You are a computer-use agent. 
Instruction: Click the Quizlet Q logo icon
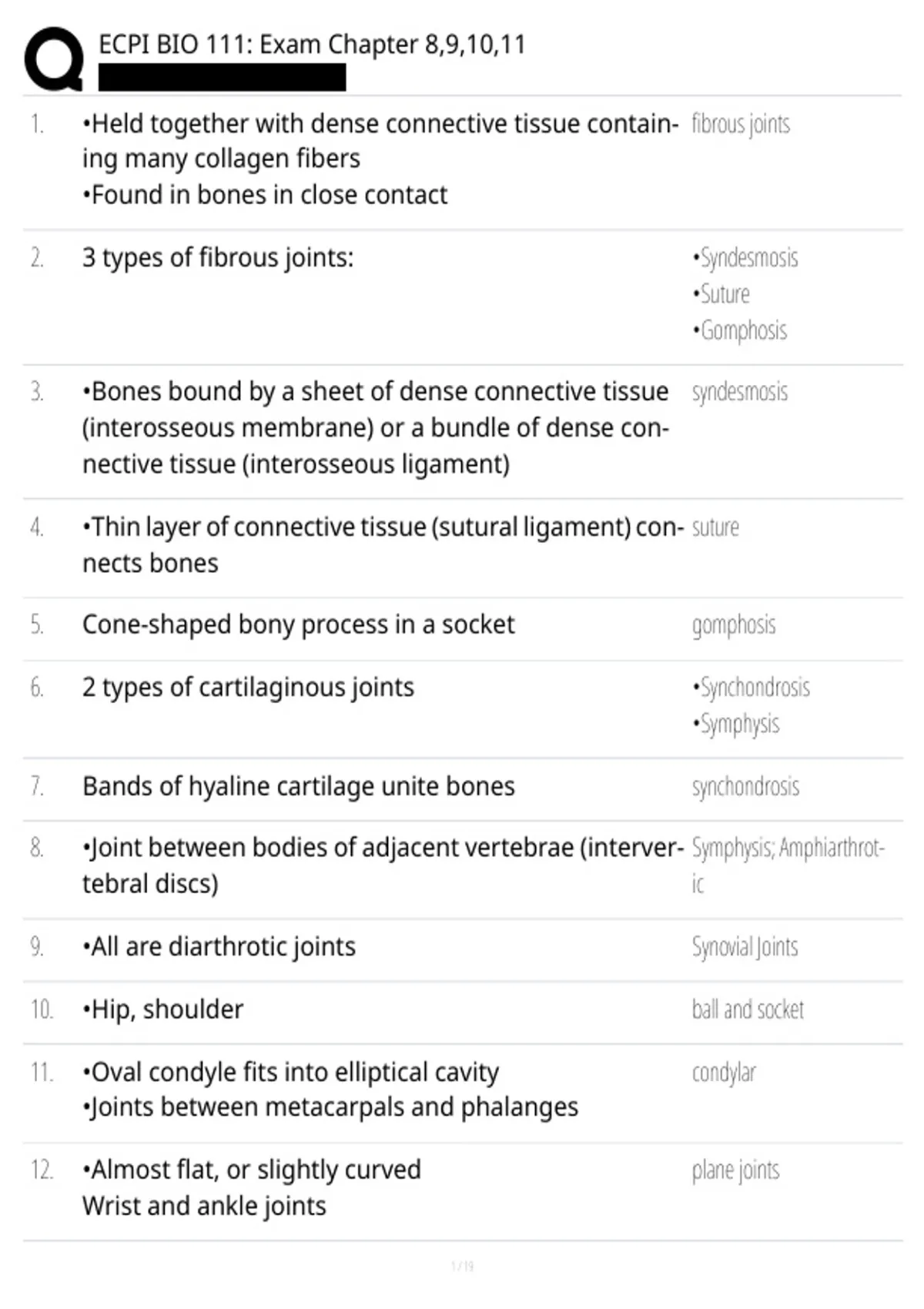point(54,59)
